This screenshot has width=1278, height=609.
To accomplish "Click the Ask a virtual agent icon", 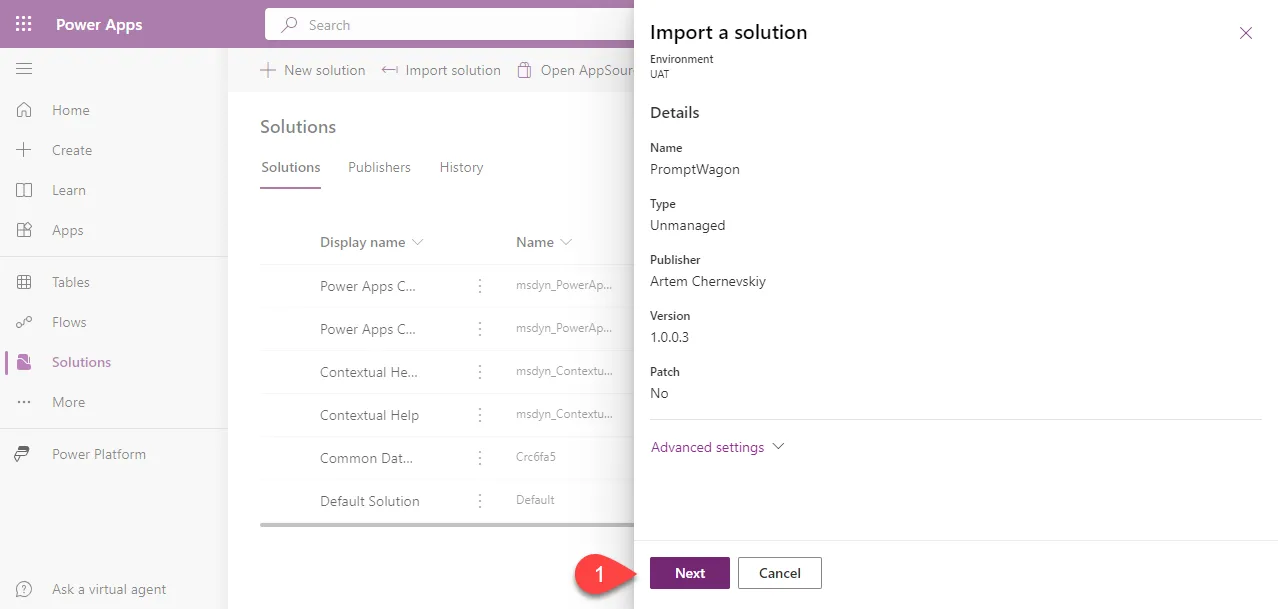I will [24, 589].
